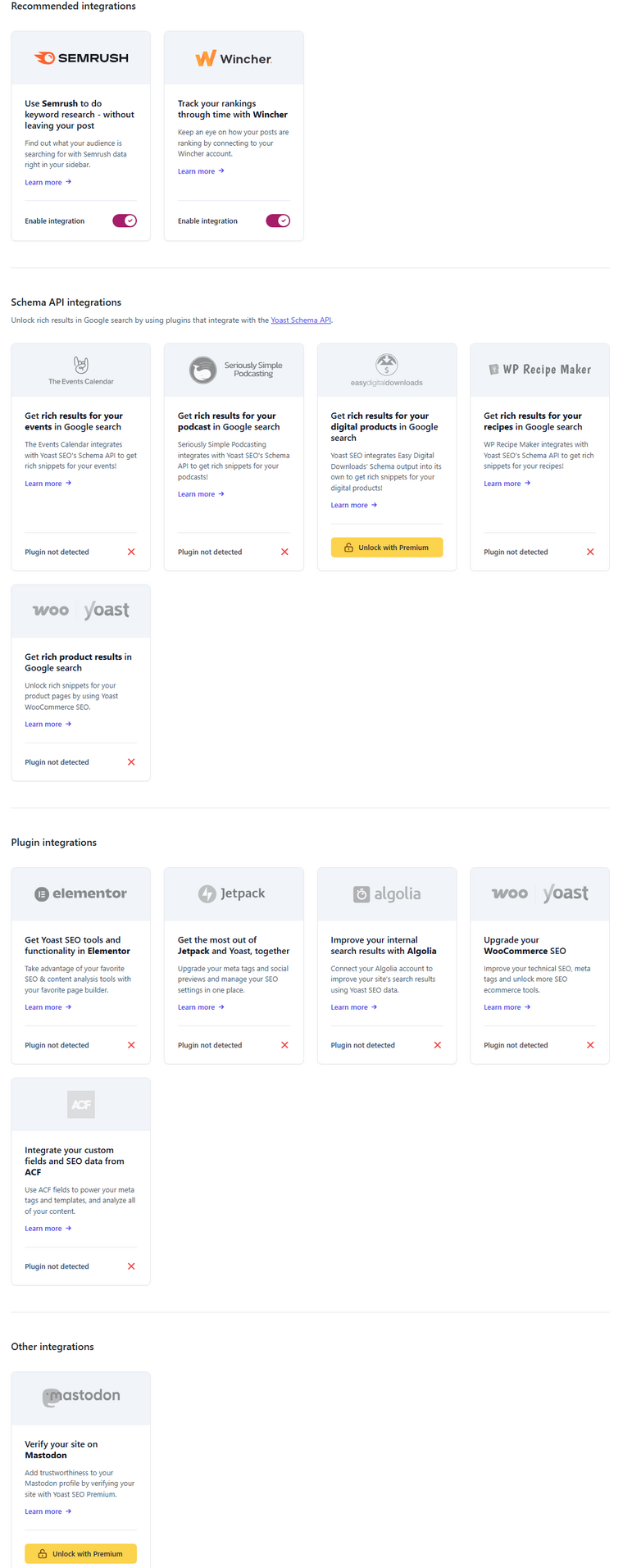
Task: Click red X on ACF card
Action: pyautogui.click(x=131, y=1266)
